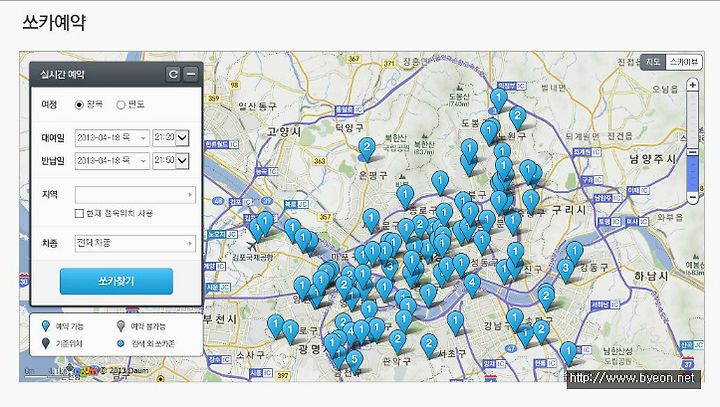Screen dimensions: 720x407
Task: Click the 검색 외 쏘카존 legend dot
Action: (x=121, y=343)
